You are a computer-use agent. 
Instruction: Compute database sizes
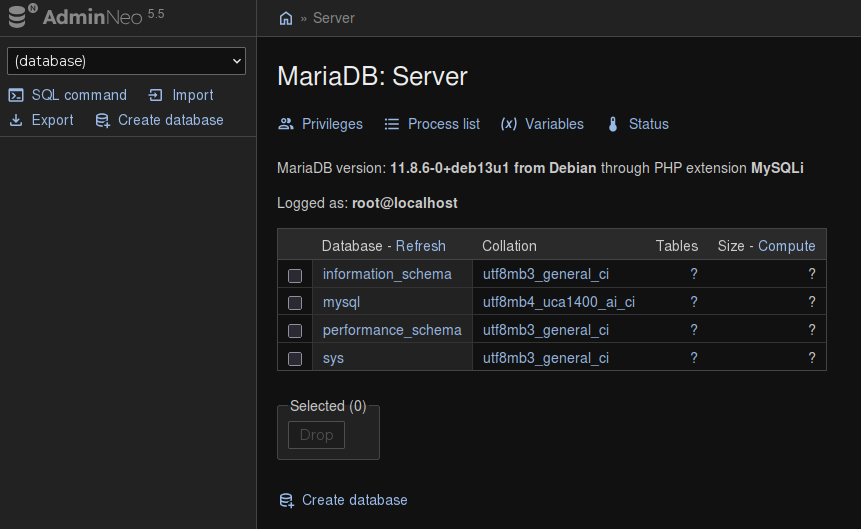[786, 246]
